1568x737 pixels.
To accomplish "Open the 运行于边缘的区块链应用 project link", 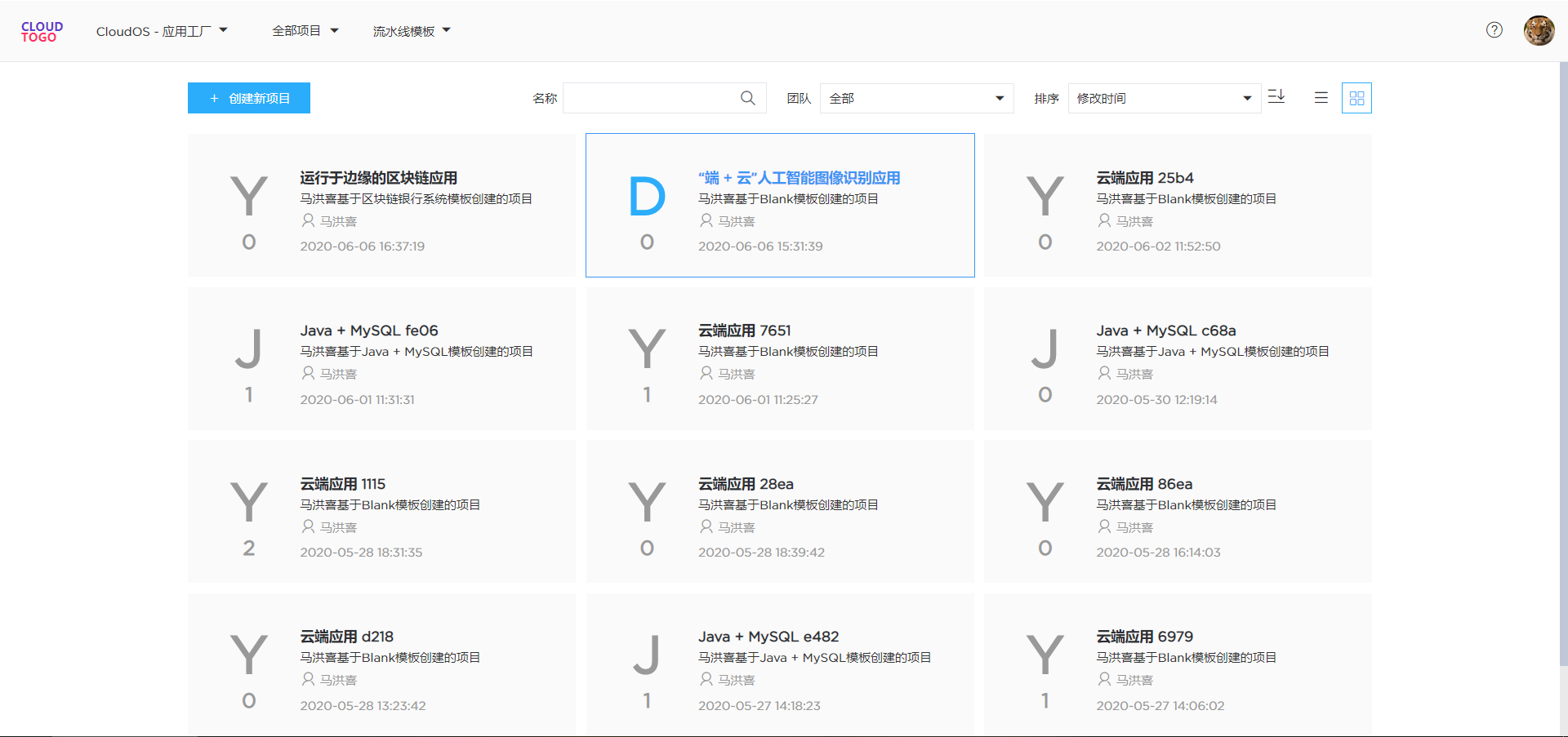I will click(x=378, y=178).
